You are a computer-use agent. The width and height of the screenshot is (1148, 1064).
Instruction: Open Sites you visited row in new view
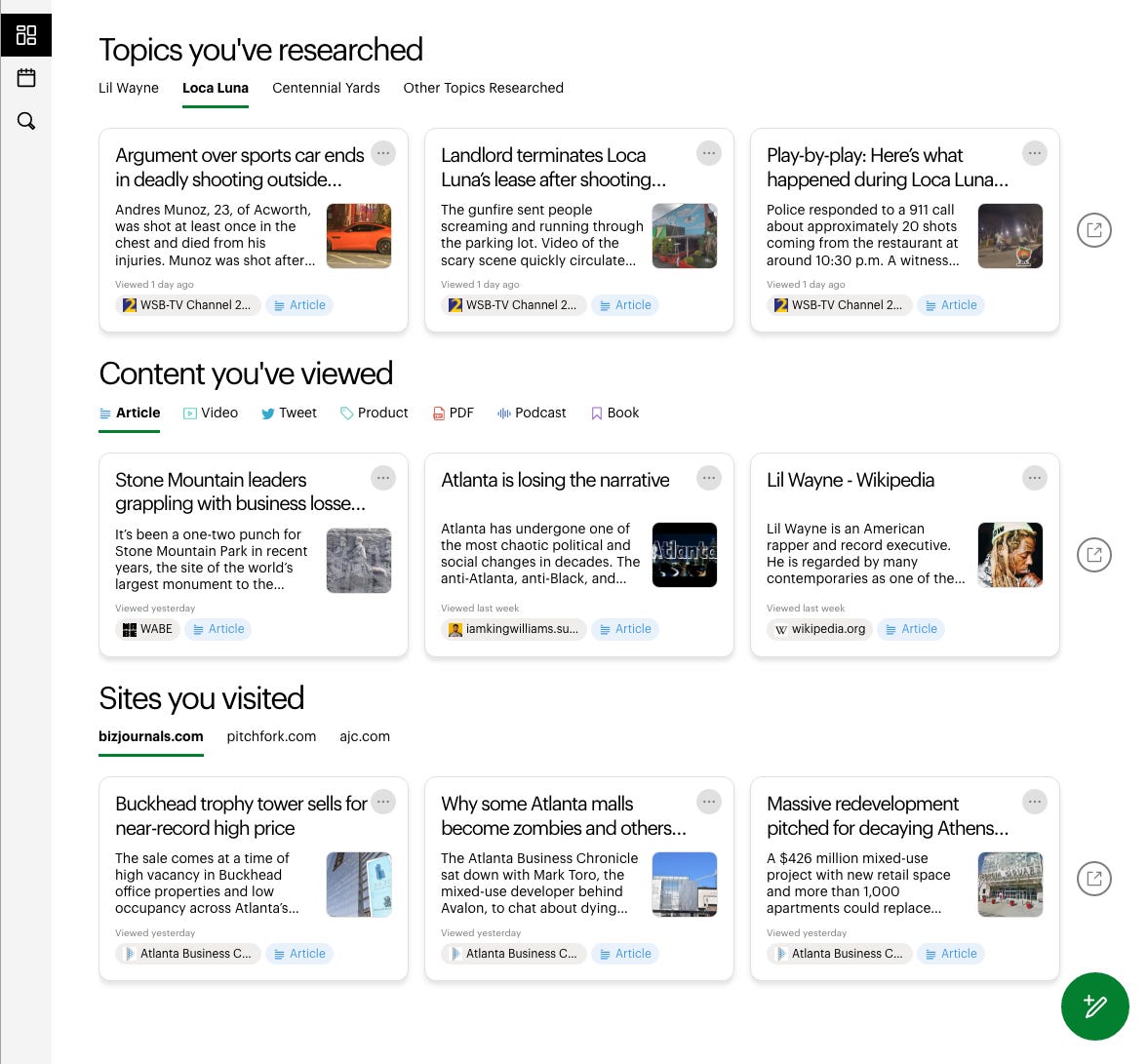1094,879
